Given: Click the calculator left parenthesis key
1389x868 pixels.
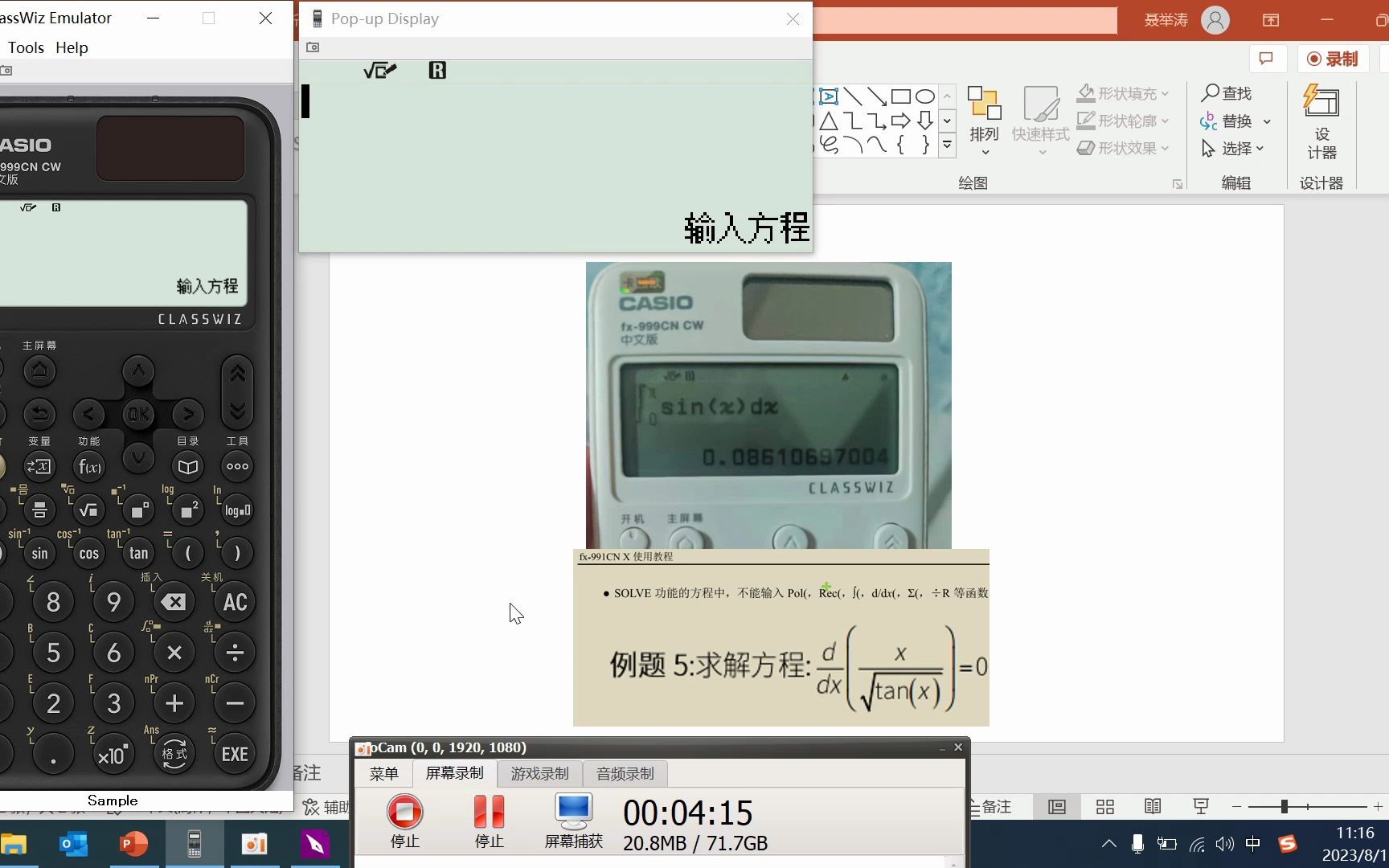Looking at the screenshot, I should [x=188, y=553].
